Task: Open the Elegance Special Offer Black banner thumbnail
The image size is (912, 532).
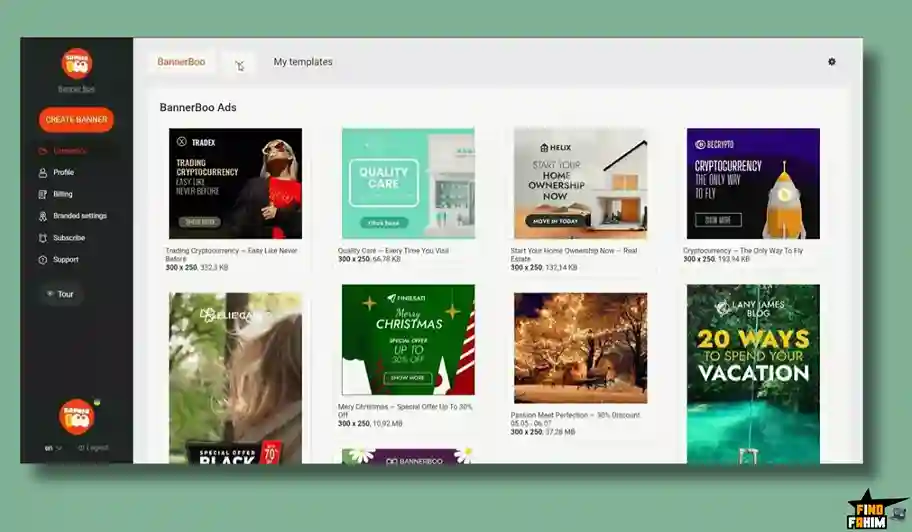Action: (x=236, y=378)
